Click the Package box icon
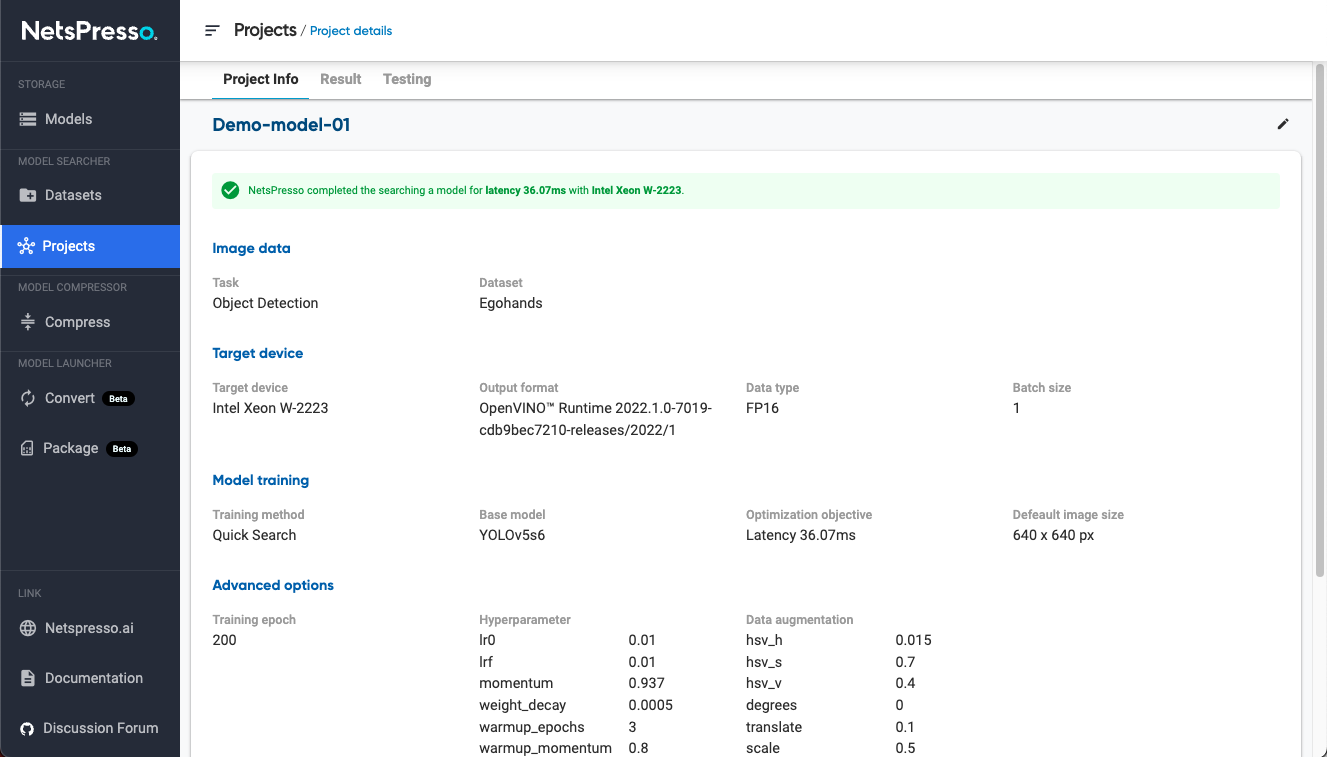This screenshot has width=1327, height=757. 27,448
